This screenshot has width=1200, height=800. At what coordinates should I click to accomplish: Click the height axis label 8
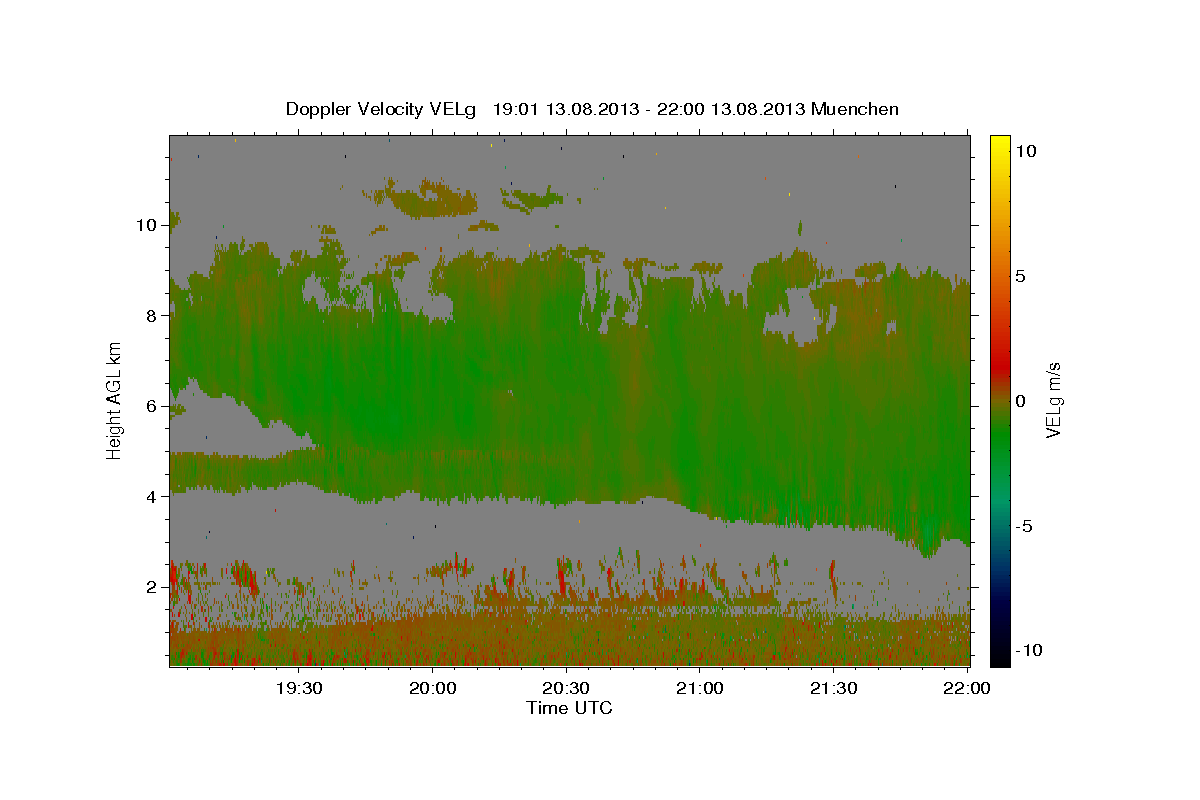click(151, 315)
